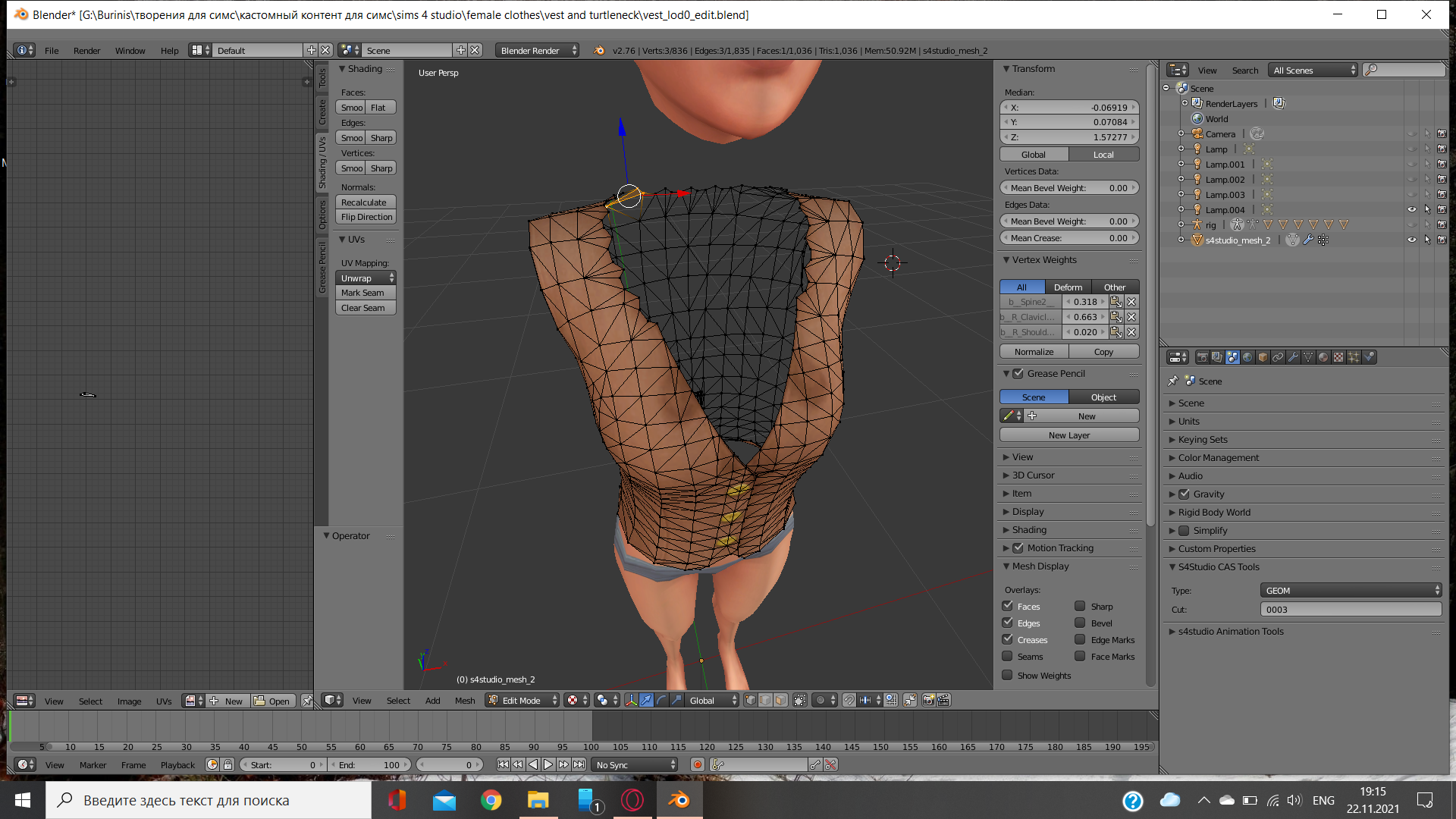The width and height of the screenshot is (1456, 819).
Task: Select the translate manipulator arrow icon
Action: (x=646, y=701)
